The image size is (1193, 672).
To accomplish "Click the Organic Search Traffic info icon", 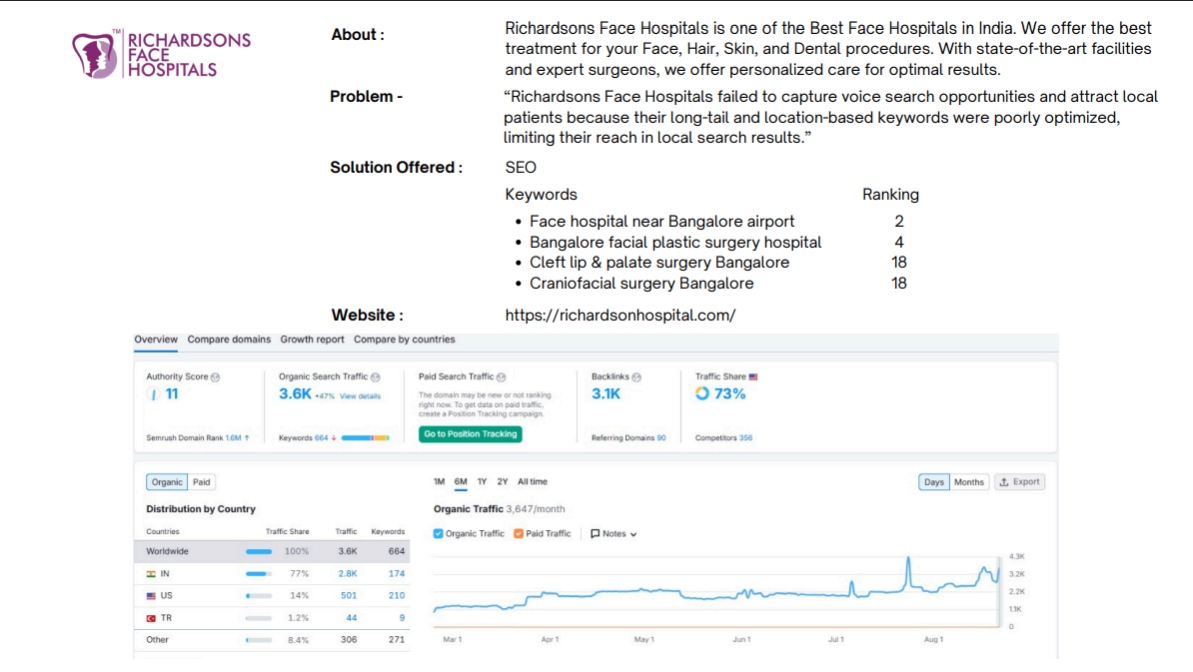I will [x=375, y=377].
